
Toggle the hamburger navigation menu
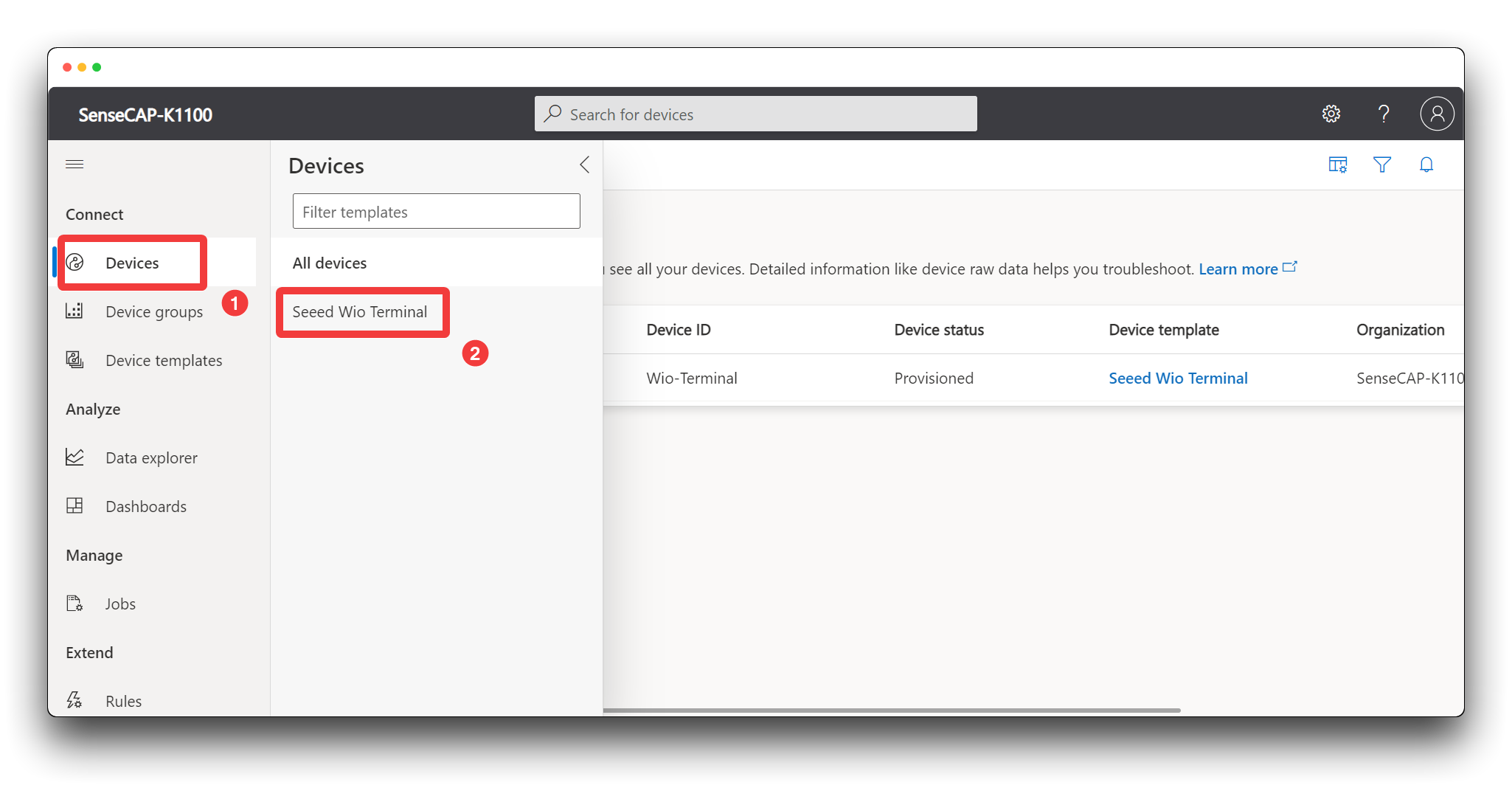[74, 164]
